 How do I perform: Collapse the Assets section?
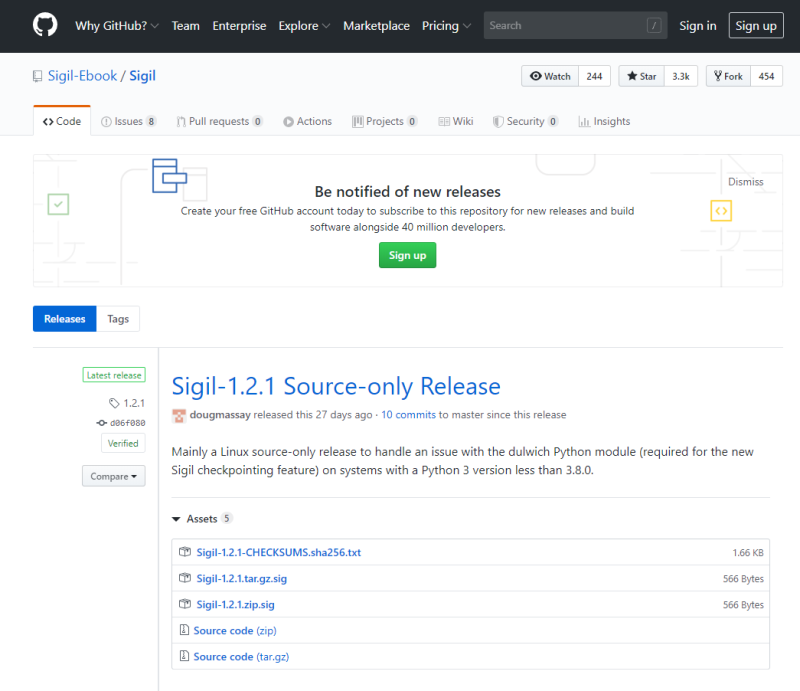coord(195,519)
